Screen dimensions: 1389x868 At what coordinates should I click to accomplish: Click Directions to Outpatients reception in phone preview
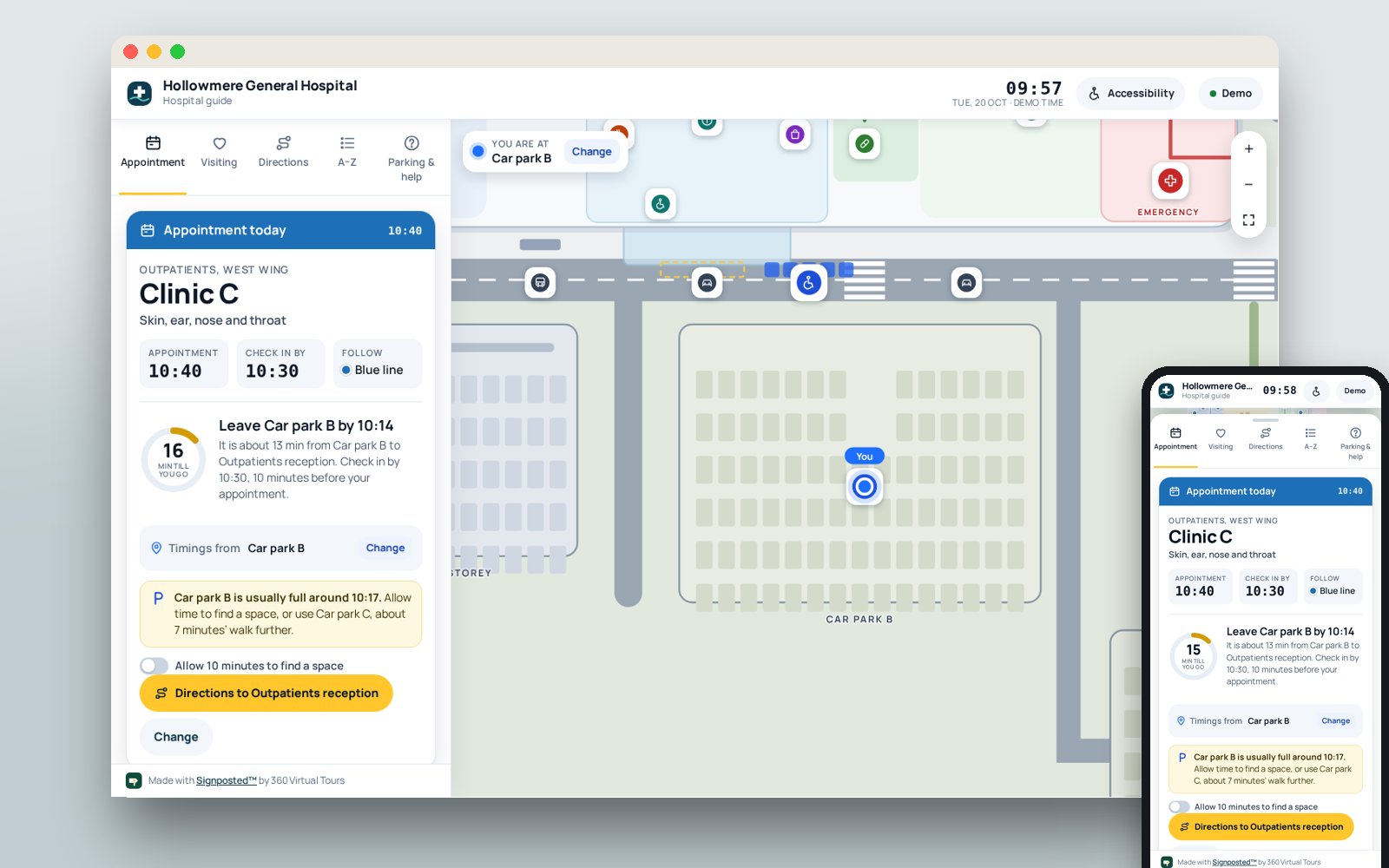pyautogui.click(x=1261, y=826)
